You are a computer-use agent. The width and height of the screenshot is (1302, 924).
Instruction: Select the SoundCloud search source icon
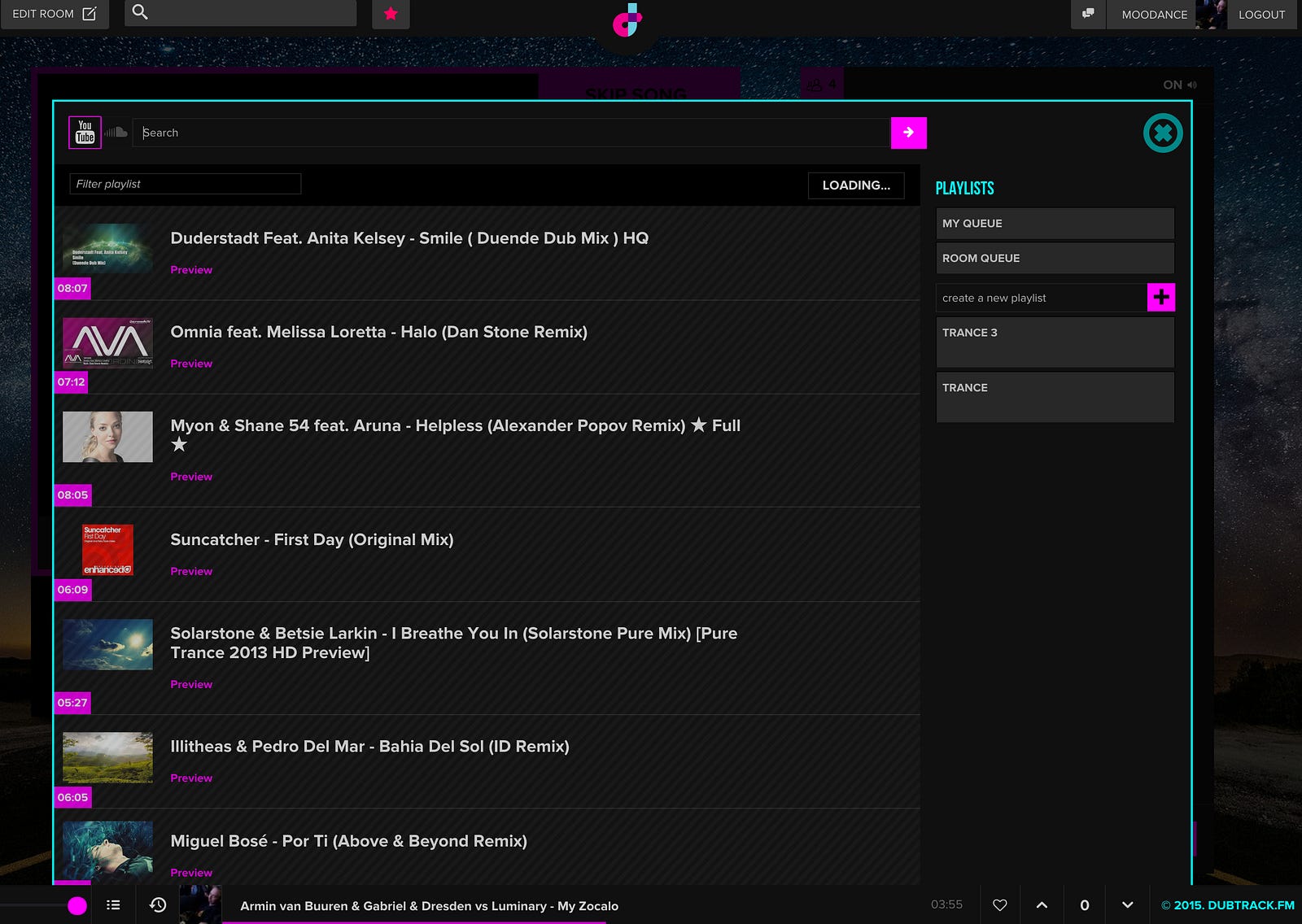click(116, 132)
